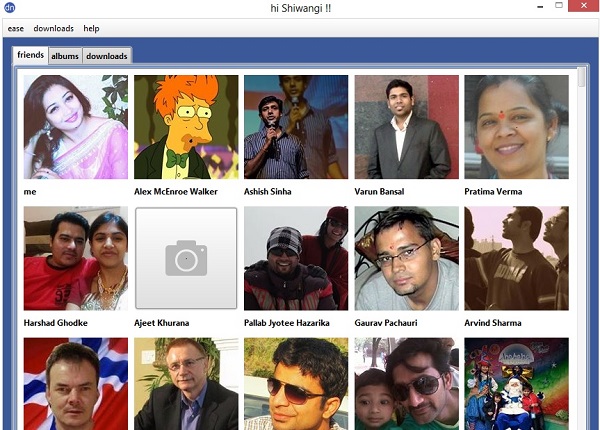Select Ashish Sinha's profile photo
Viewport: 600px width, 430px height.
(x=296, y=127)
